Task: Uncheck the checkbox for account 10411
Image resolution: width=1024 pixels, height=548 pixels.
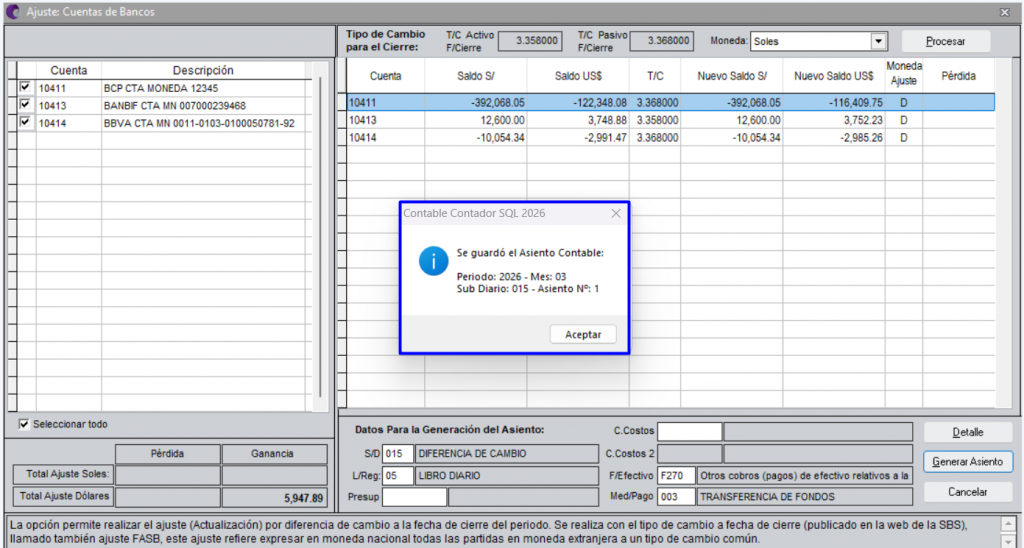Action: [x=25, y=87]
